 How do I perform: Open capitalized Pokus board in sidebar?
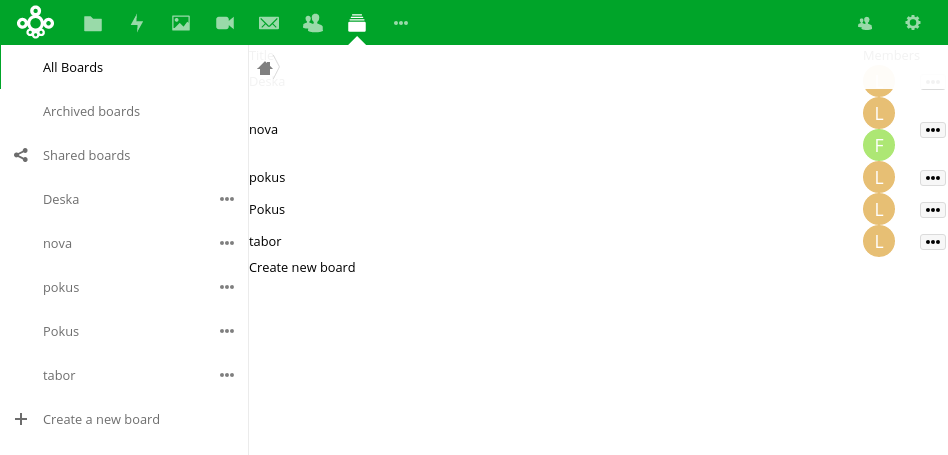pyautogui.click(x=61, y=331)
